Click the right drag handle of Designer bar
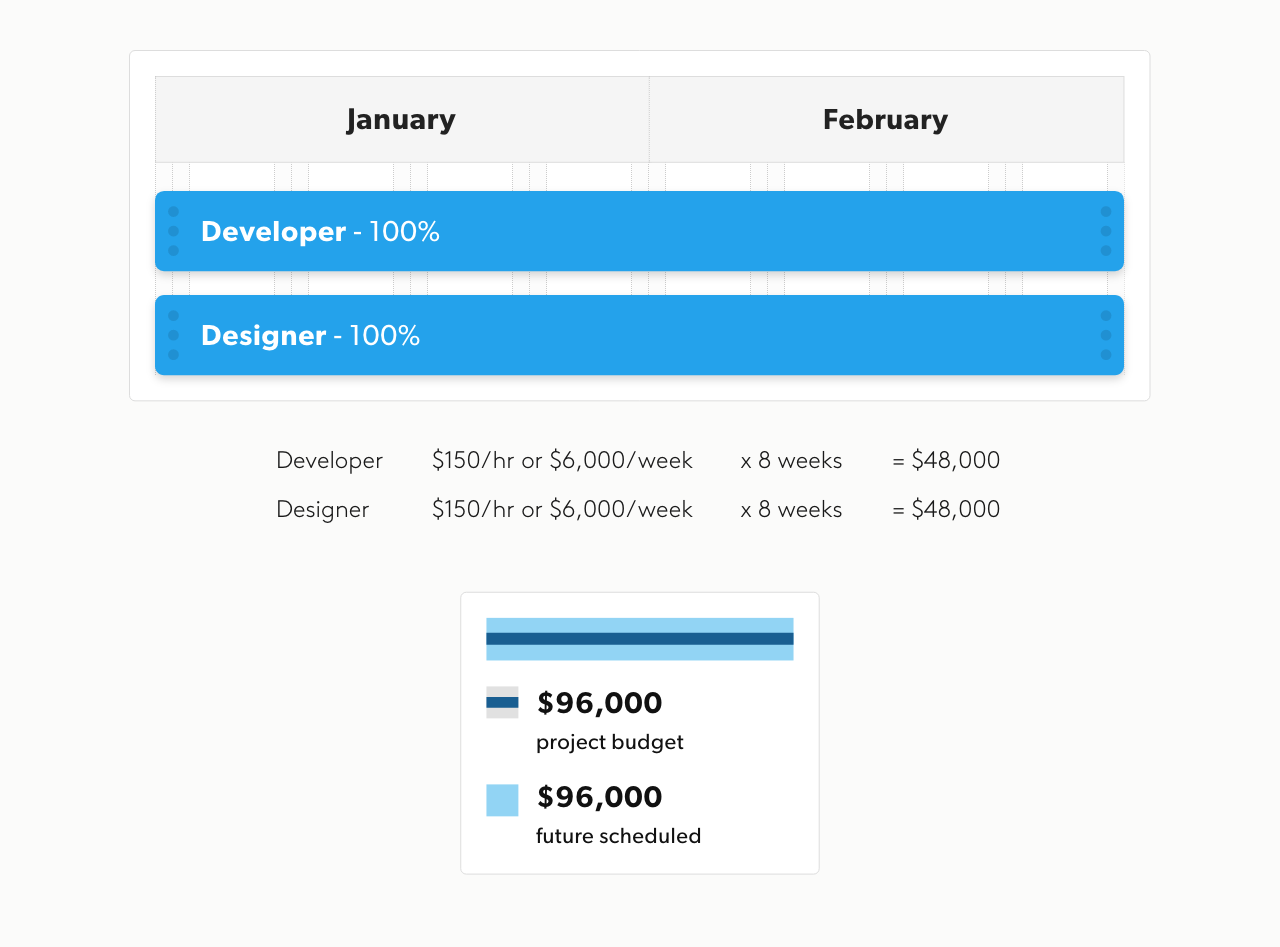The image size is (1280, 947). tap(1106, 335)
